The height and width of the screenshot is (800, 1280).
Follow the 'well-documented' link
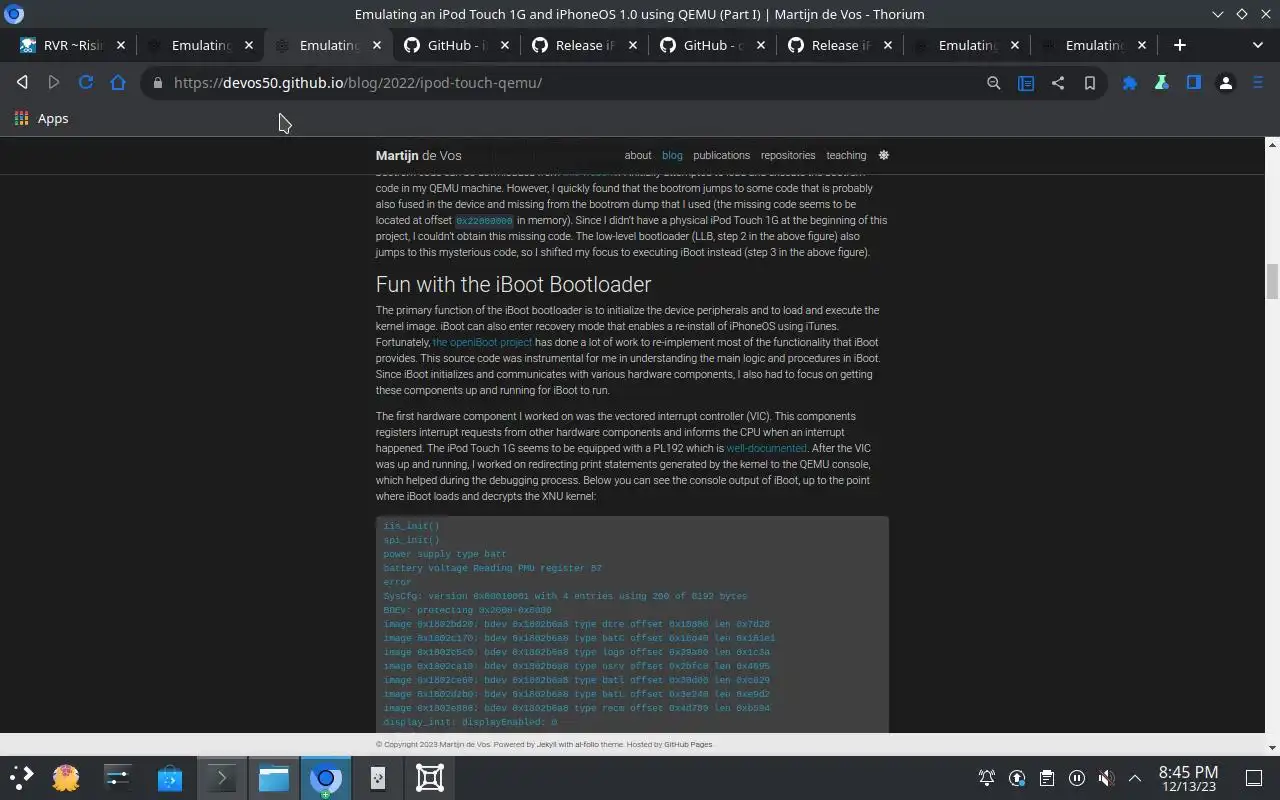tap(766, 448)
